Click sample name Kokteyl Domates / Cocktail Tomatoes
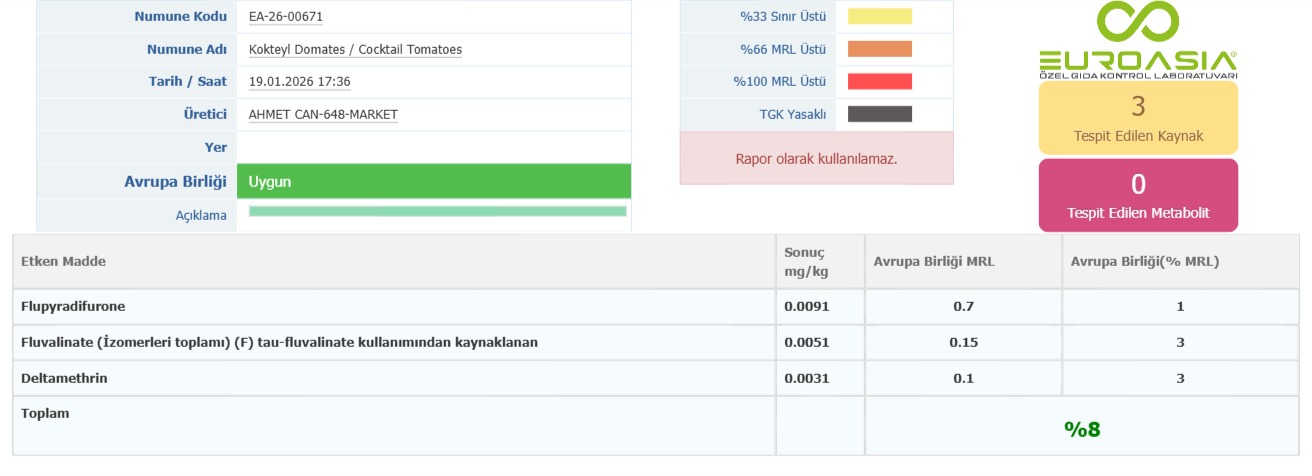Screen dimensions: 1312x476 click(355, 49)
